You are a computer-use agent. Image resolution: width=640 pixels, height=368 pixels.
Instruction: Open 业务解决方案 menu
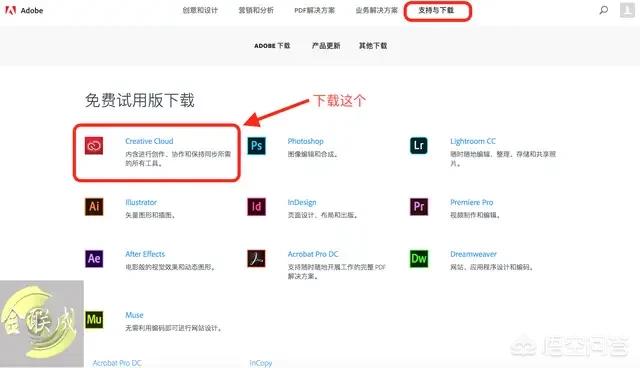[376, 10]
